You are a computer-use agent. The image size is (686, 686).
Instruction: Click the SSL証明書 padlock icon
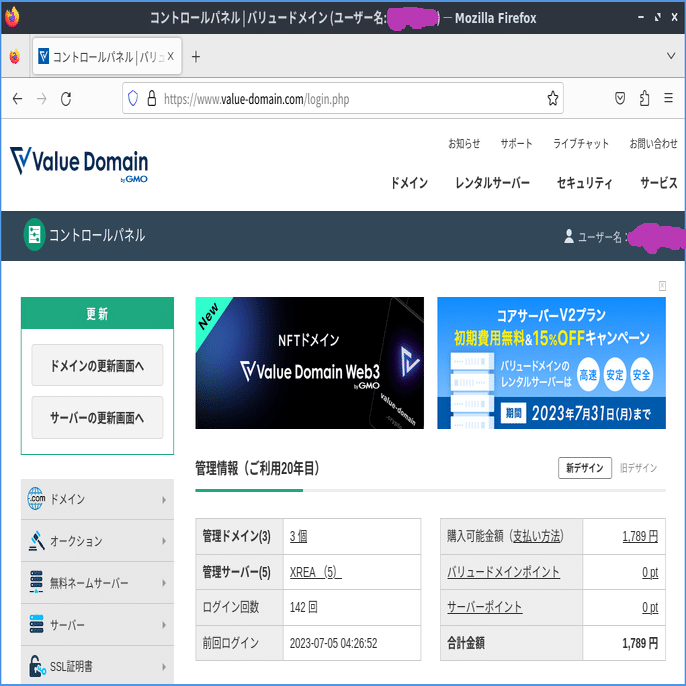click(x=37, y=666)
